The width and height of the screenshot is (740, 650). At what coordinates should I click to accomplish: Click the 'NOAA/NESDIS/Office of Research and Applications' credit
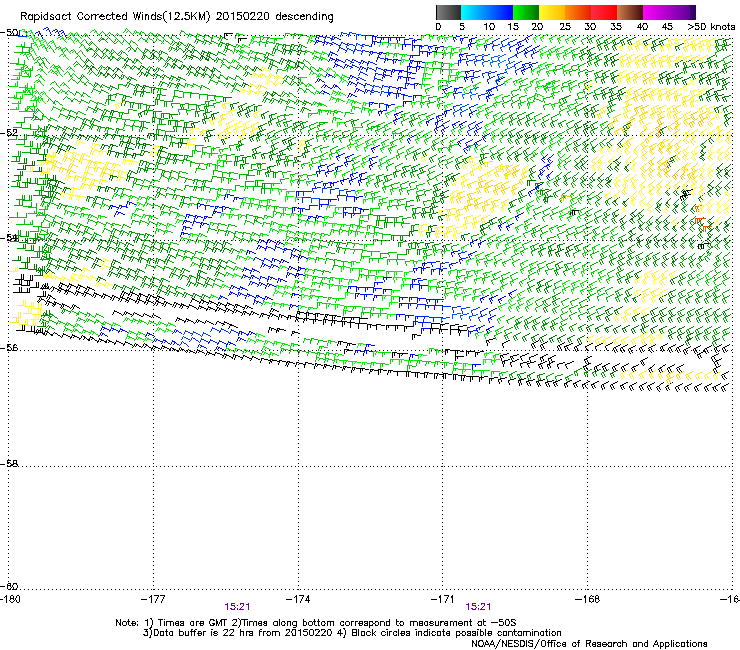(x=589, y=644)
